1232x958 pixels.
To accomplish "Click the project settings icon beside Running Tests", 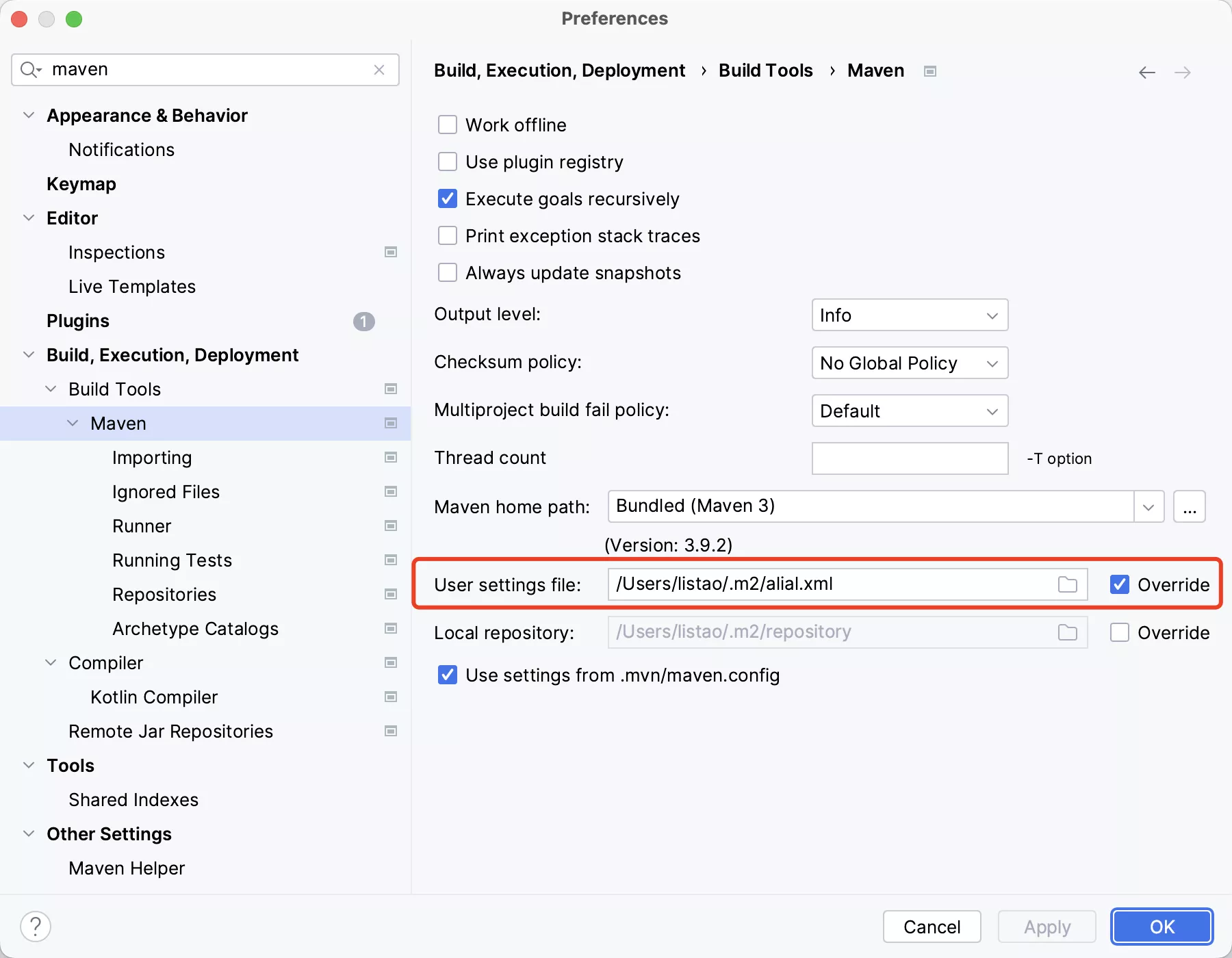I will tap(391, 560).
